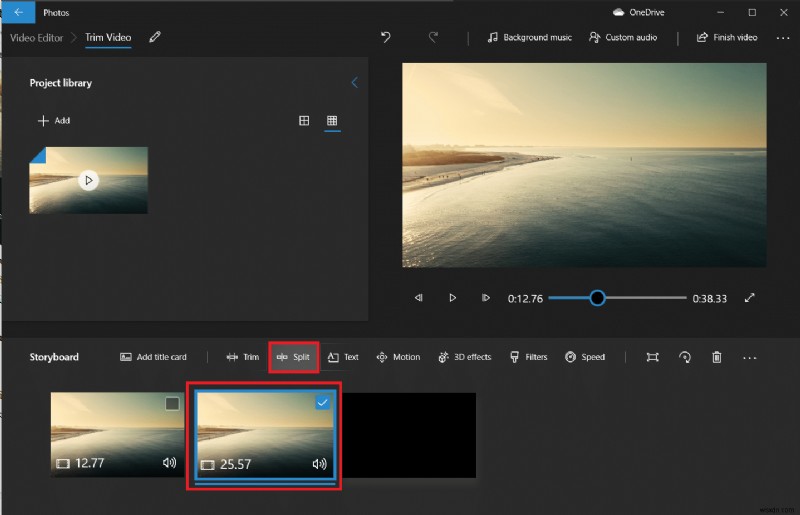Collapse the Project library panel
800x515 pixels.
coord(354,83)
